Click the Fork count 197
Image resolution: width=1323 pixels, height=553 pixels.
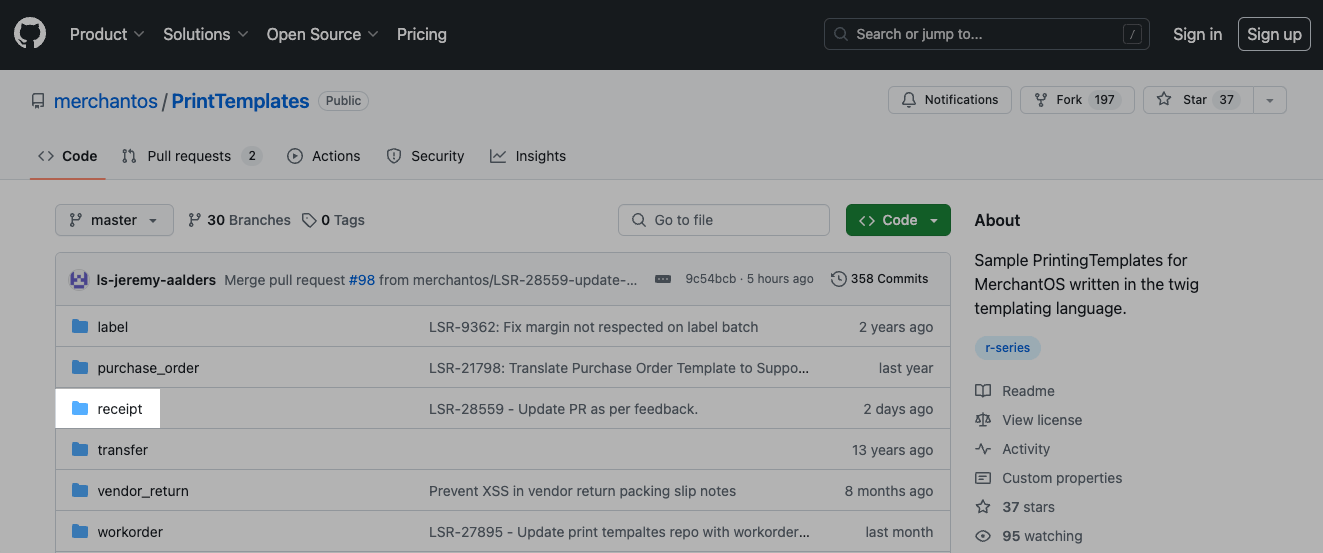[1105, 100]
